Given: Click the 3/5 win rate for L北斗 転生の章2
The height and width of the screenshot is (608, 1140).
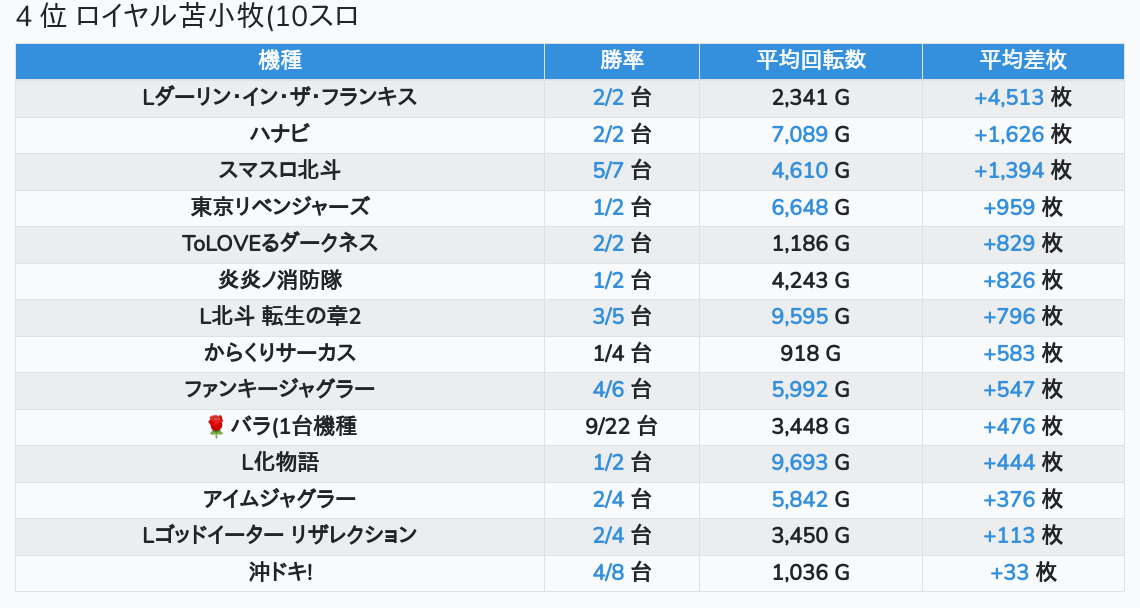Looking at the screenshot, I should point(608,317).
